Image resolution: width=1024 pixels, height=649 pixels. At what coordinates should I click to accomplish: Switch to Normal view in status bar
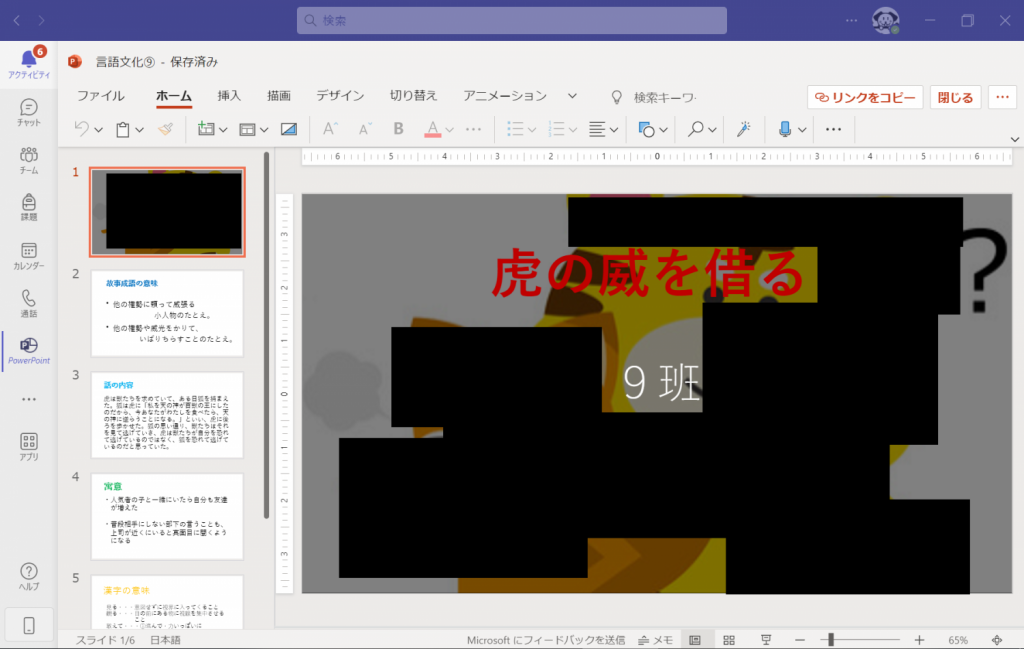click(x=695, y=640)
